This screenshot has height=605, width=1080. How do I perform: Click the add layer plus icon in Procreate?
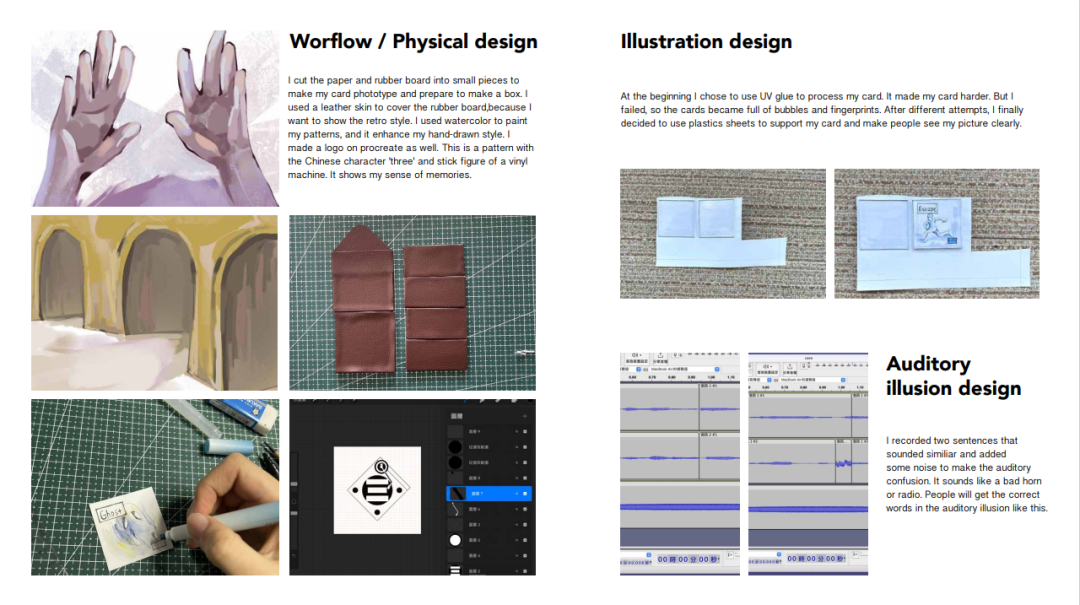pos(523,415)
